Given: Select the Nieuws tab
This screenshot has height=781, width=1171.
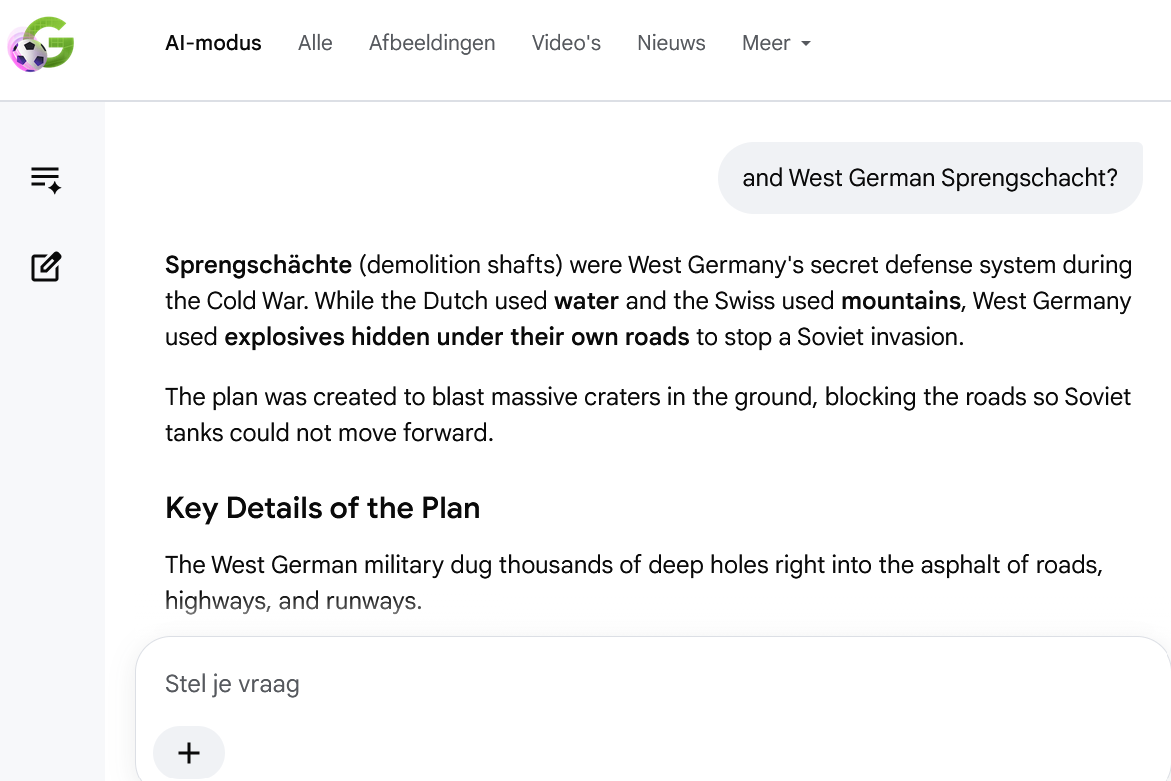Looking at the screenshot, I should (x=671, y=43).
